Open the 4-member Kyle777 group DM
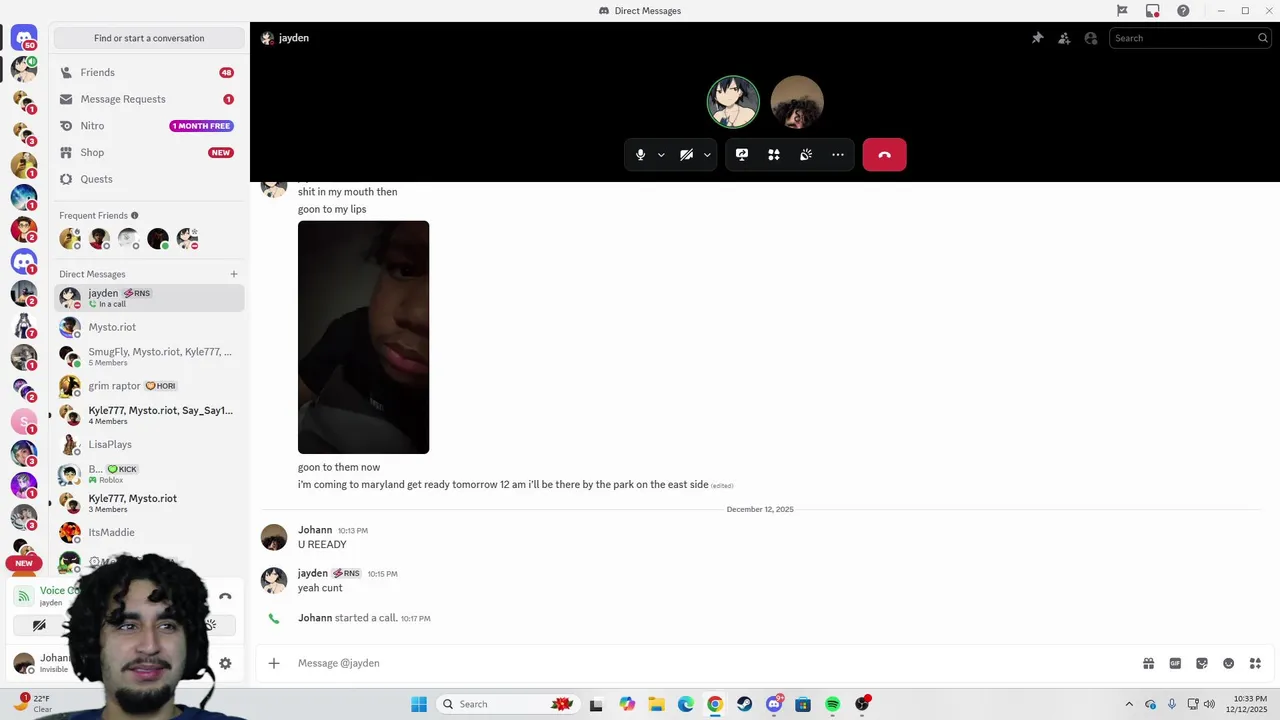Viewport: 1280px width, 720px height. point(149,415)
